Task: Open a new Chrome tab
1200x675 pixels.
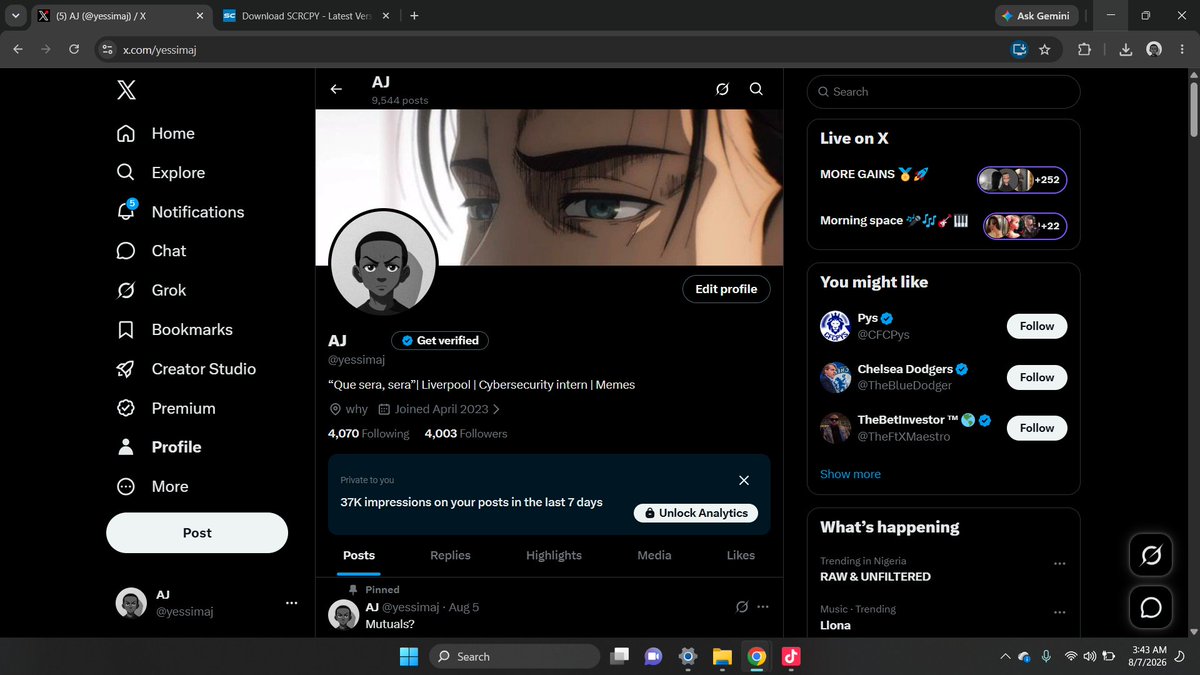Action: [414, 16]
